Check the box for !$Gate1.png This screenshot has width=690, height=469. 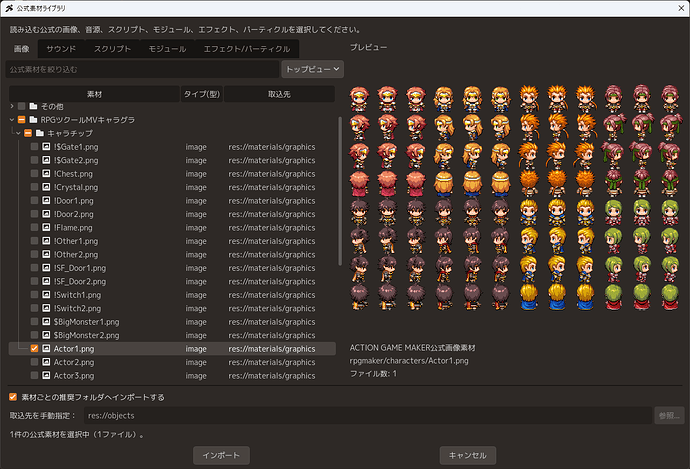pyautogui.click(x=34, y=147)
